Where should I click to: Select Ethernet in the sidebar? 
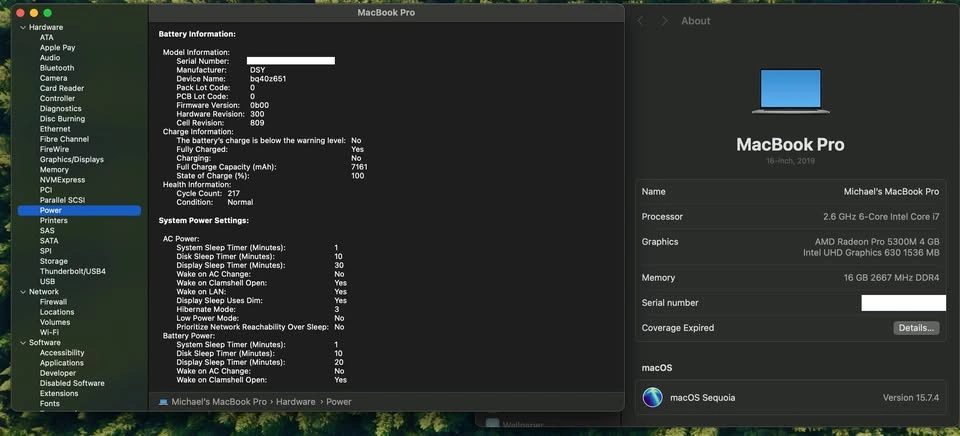point(55,129)
